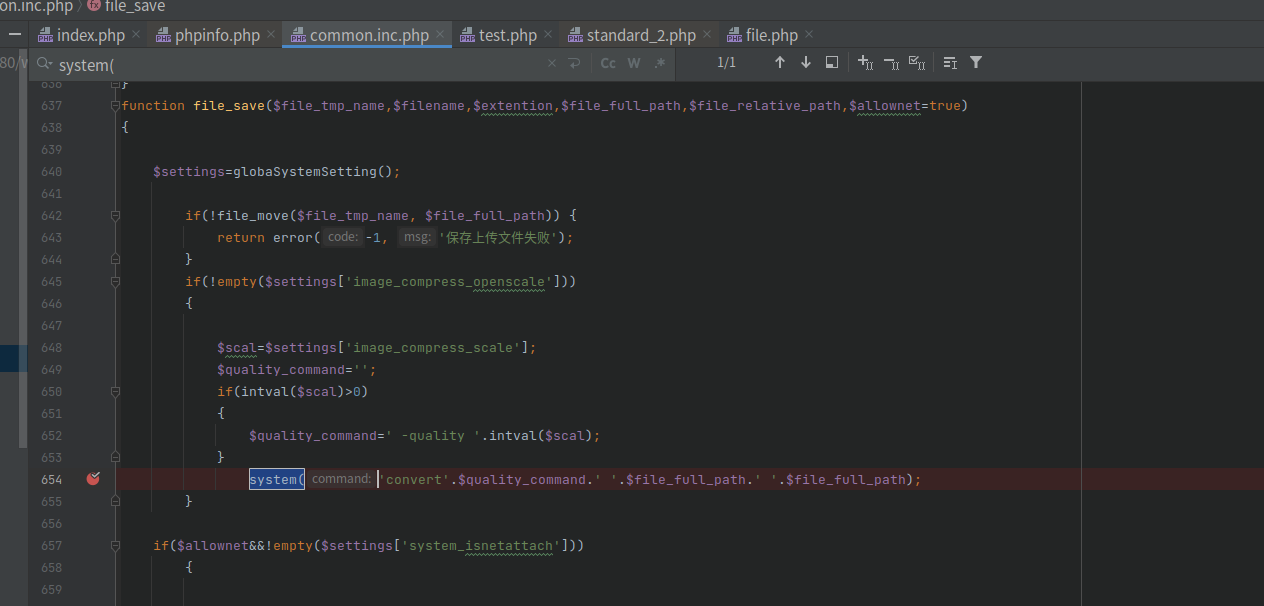Select the common.inc.php tab
The width and height of the screenshot is (1264, 606).
[x=369, y=35]
